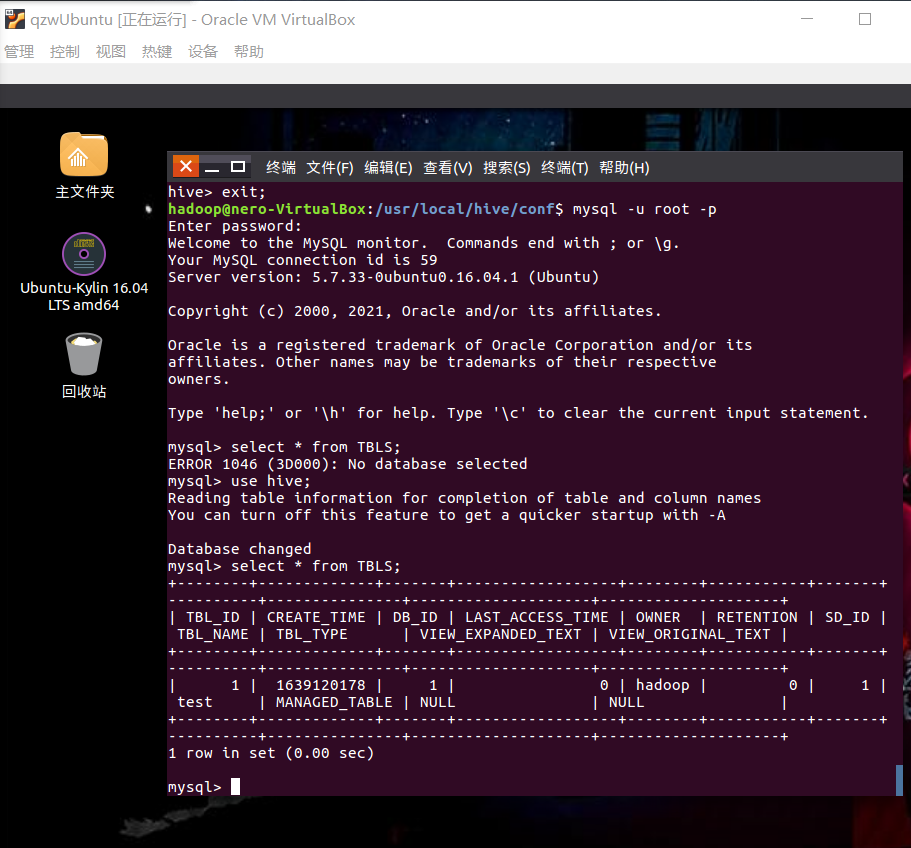Open the 查看(V) menu

447,168
